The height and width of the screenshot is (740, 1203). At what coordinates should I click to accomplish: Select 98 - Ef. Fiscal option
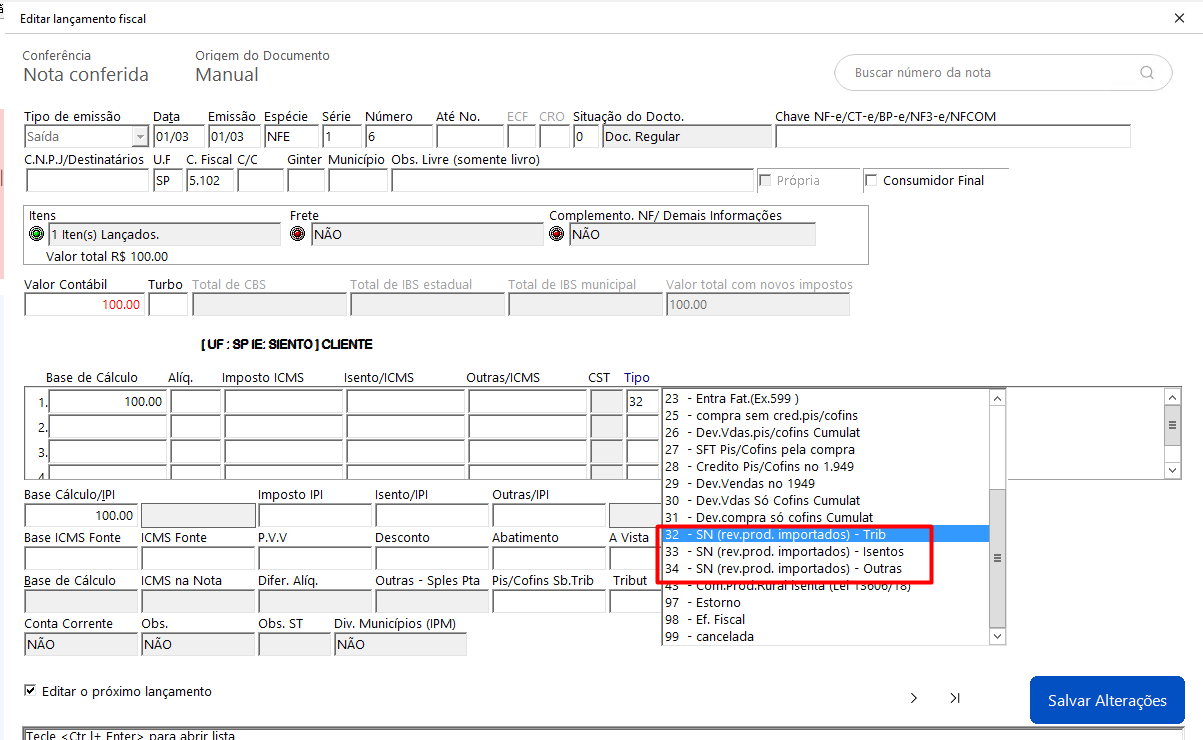point(826,619)
